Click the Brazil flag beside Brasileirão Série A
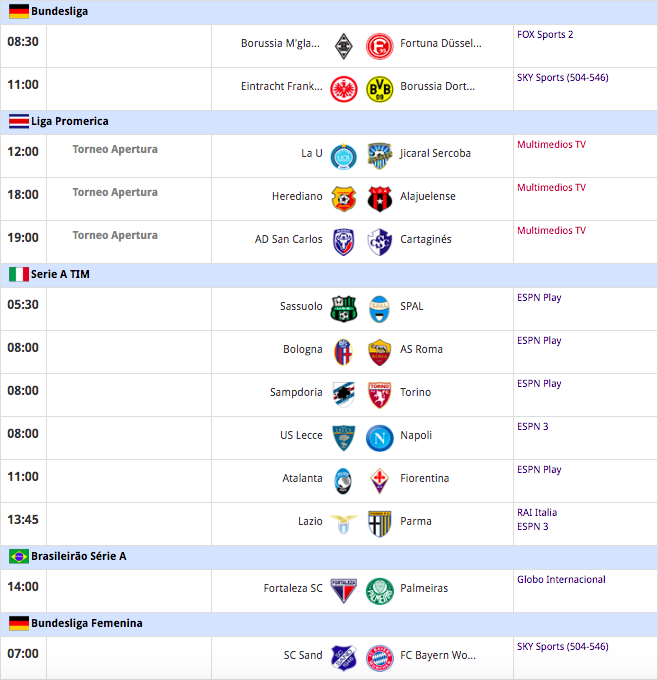The image size is (658, 680). pyautogui.click(x=19, y=556)
